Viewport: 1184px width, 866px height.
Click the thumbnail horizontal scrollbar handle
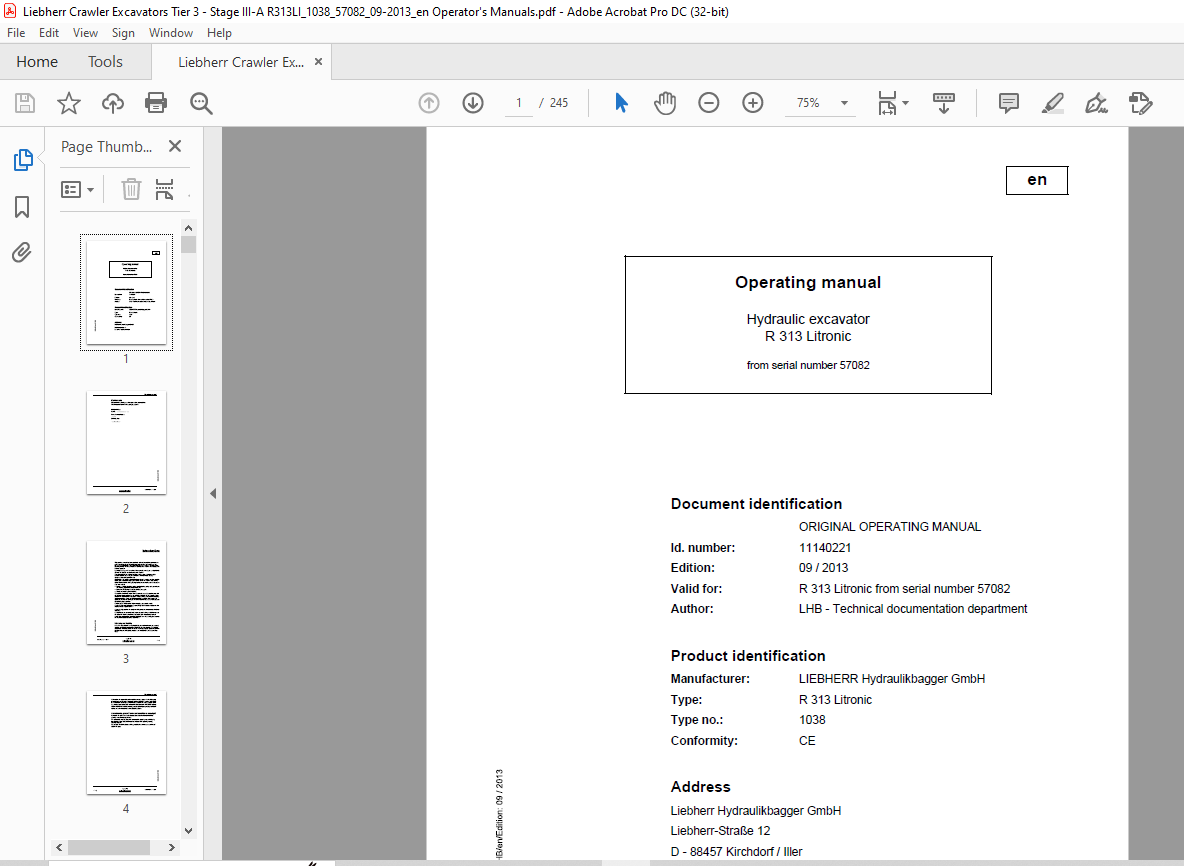click(x=109, y=848)
